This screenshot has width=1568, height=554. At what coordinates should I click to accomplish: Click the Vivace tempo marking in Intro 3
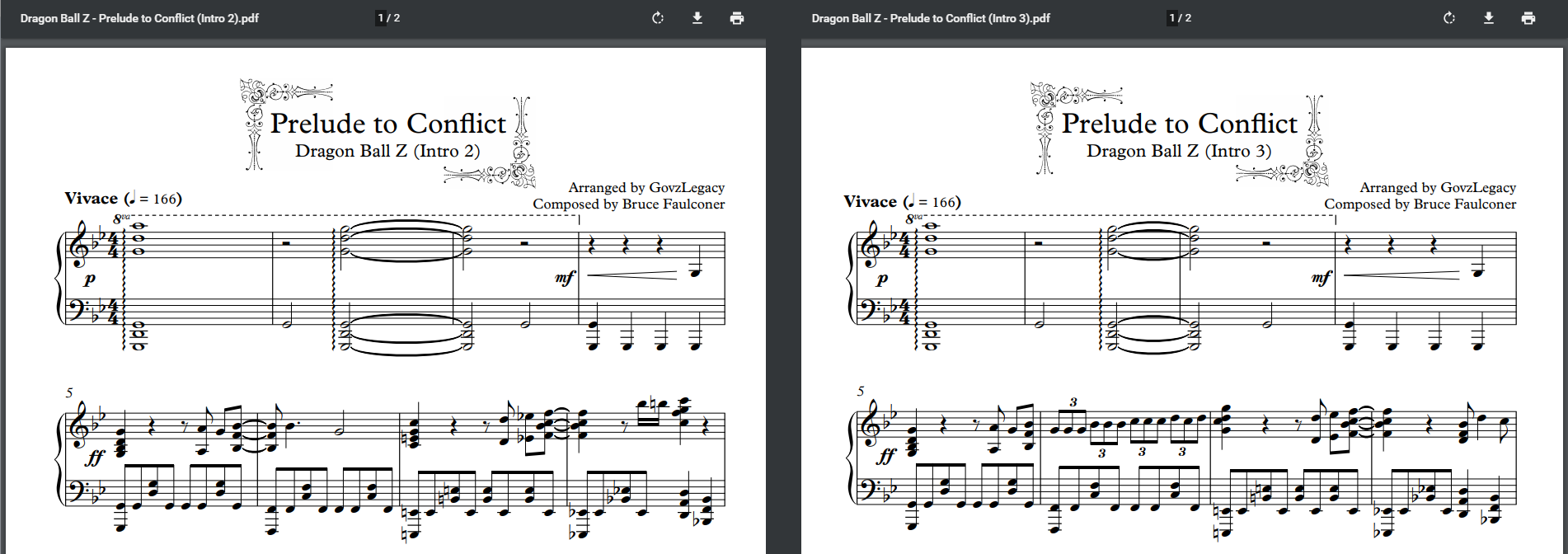[x=870, y=202]
